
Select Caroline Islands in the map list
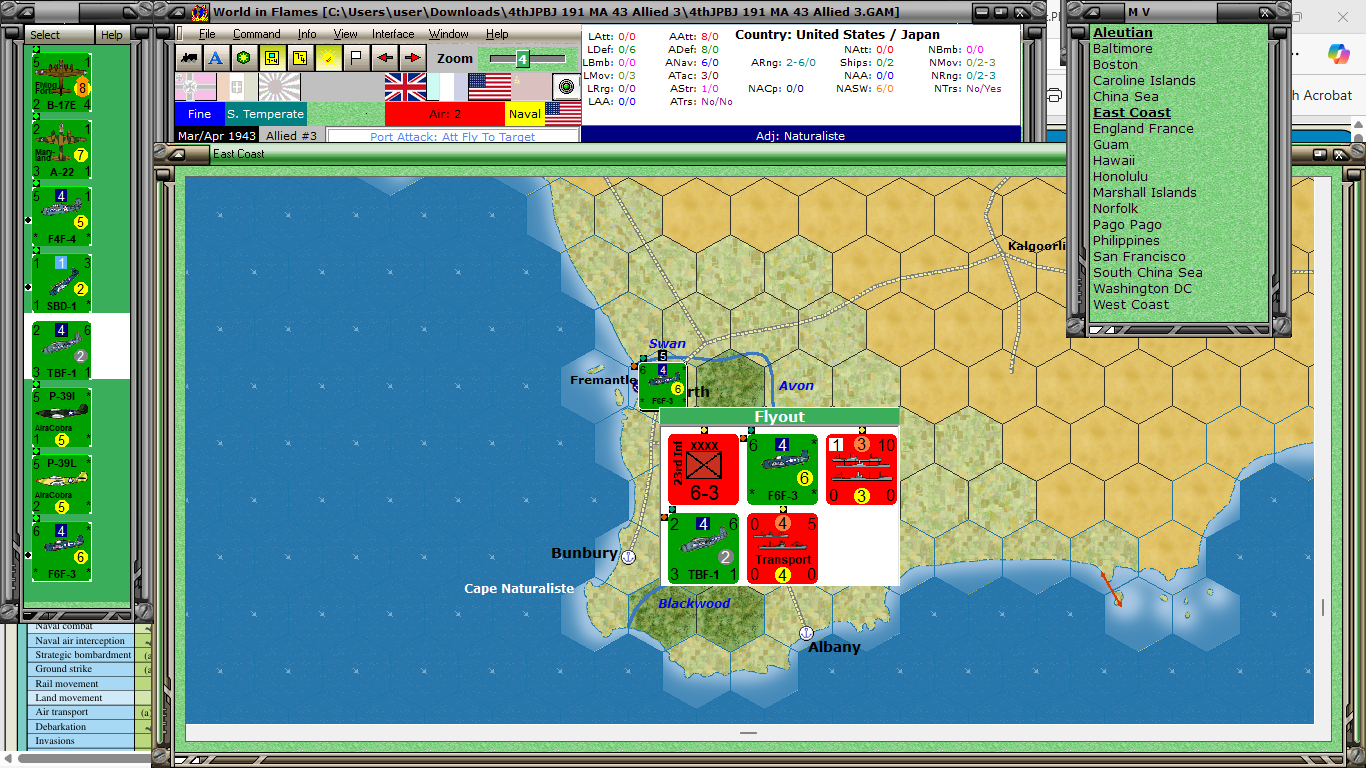coord(1144,81)
